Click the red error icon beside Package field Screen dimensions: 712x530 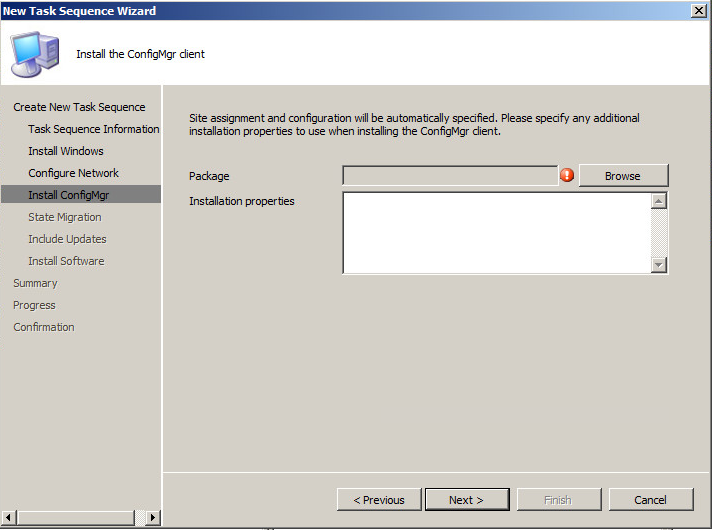[x=567, y=175]
